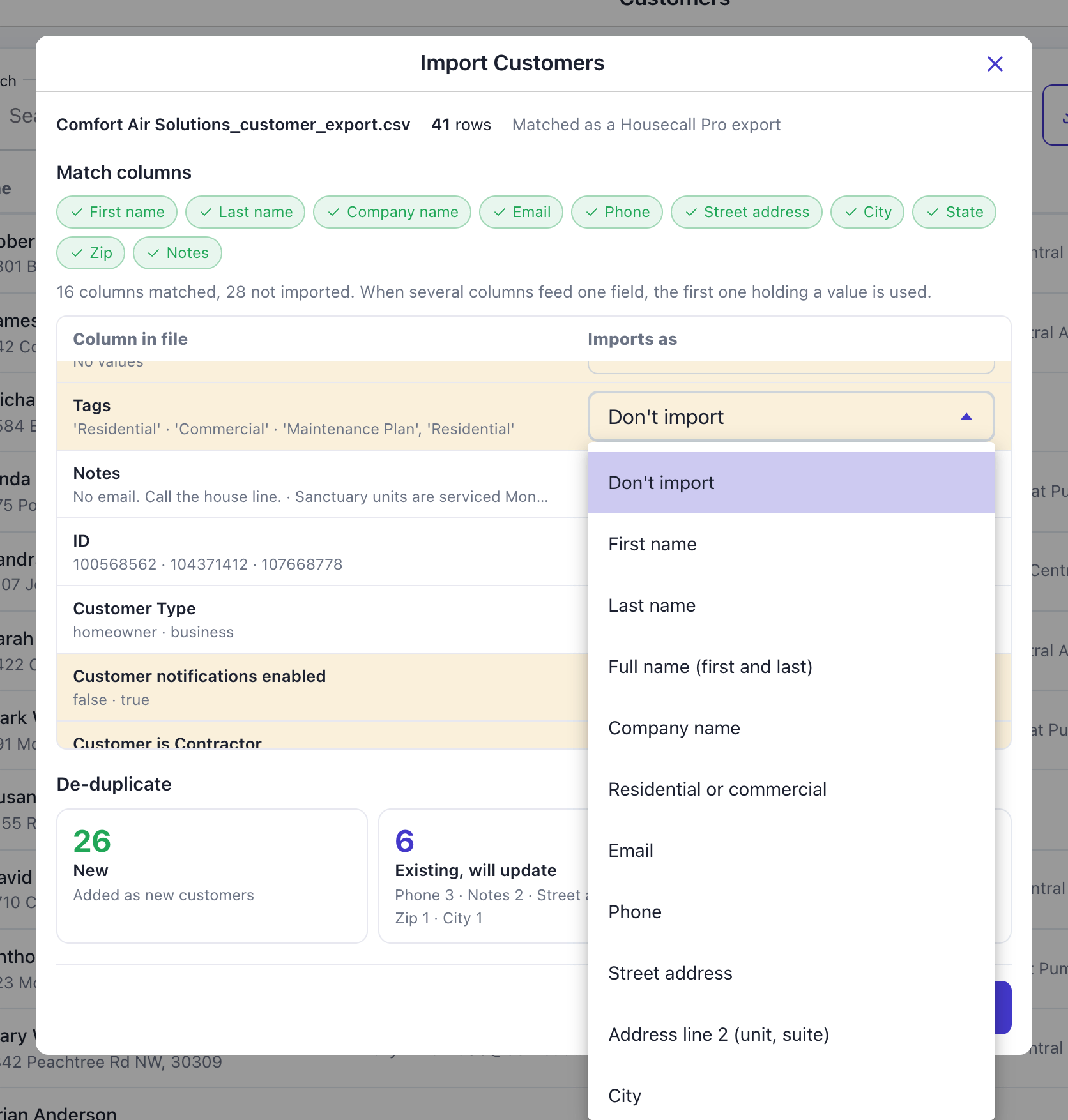Screen dimensions: 1068x1120
Task: Click "Matched as a Housecall Pro export" text
Action: (646, 125)
